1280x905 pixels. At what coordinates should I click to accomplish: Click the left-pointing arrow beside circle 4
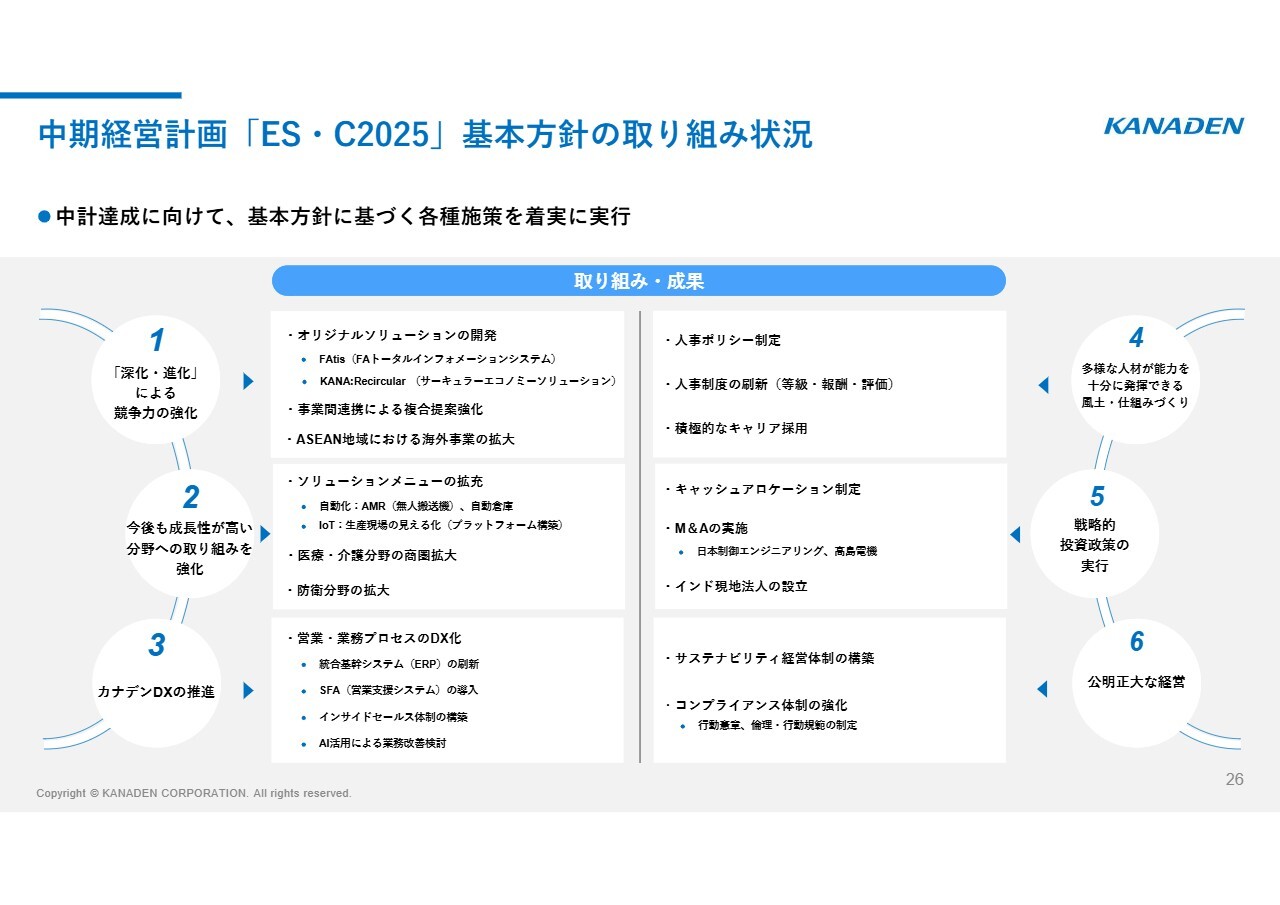pyautogui.click(x=1043, y=385)
